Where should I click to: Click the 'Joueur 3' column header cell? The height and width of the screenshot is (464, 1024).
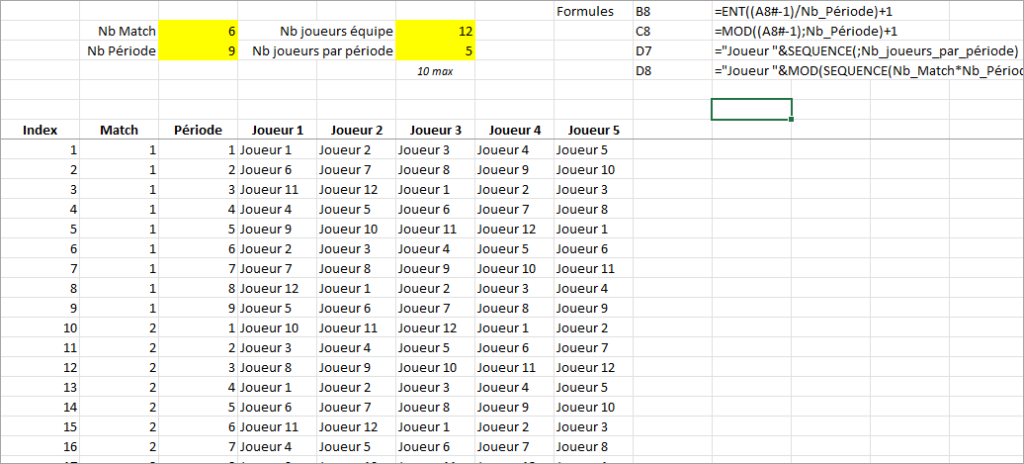click(436, 130)
